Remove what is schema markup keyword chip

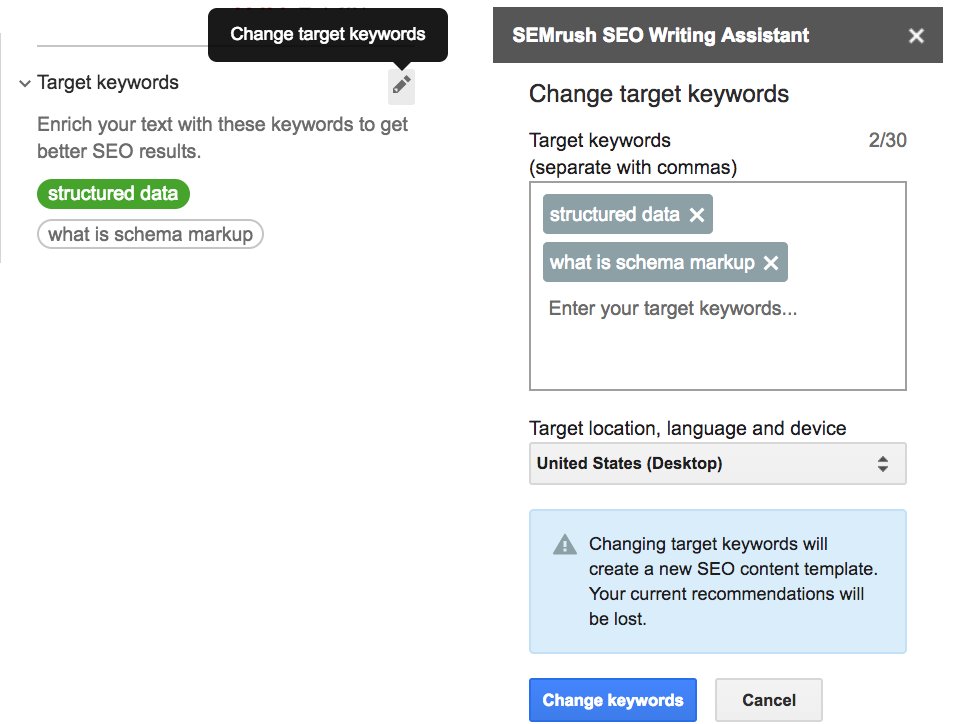pyautogui.click(x=771, y=263)
